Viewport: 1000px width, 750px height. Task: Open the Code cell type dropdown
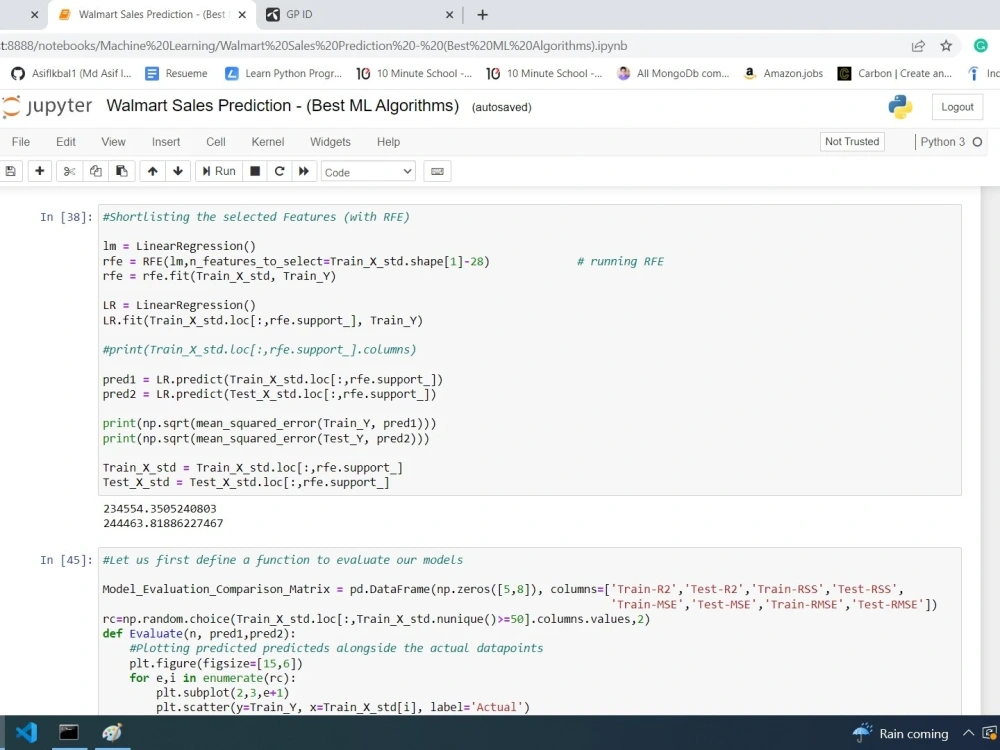[x=367, y=171]
